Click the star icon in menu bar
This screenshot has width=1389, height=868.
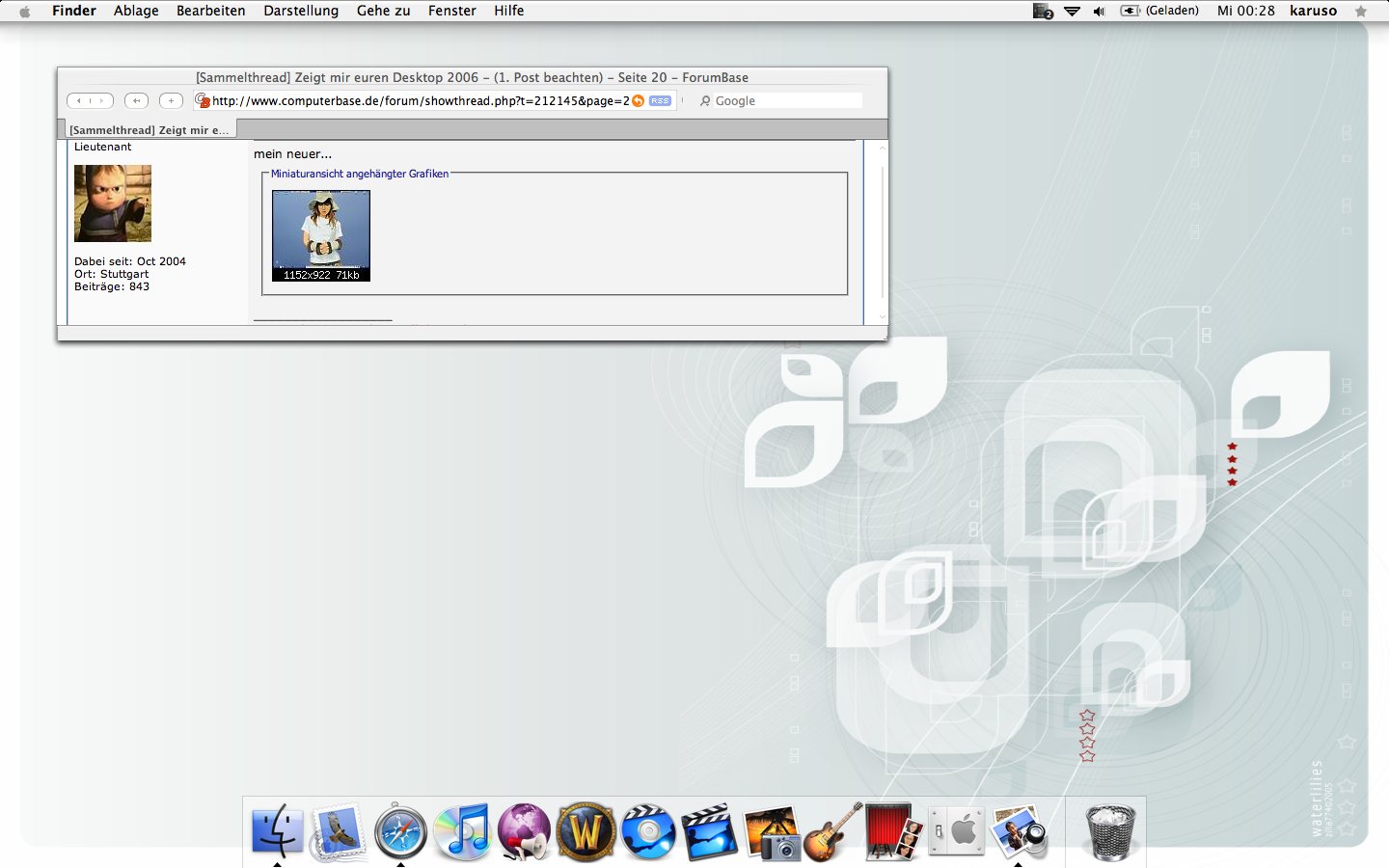click(x=1361, y=11)
